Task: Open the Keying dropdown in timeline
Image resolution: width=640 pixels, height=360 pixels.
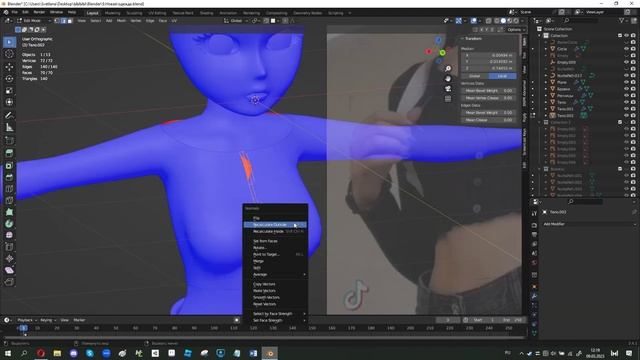Action: coord(48,320)
